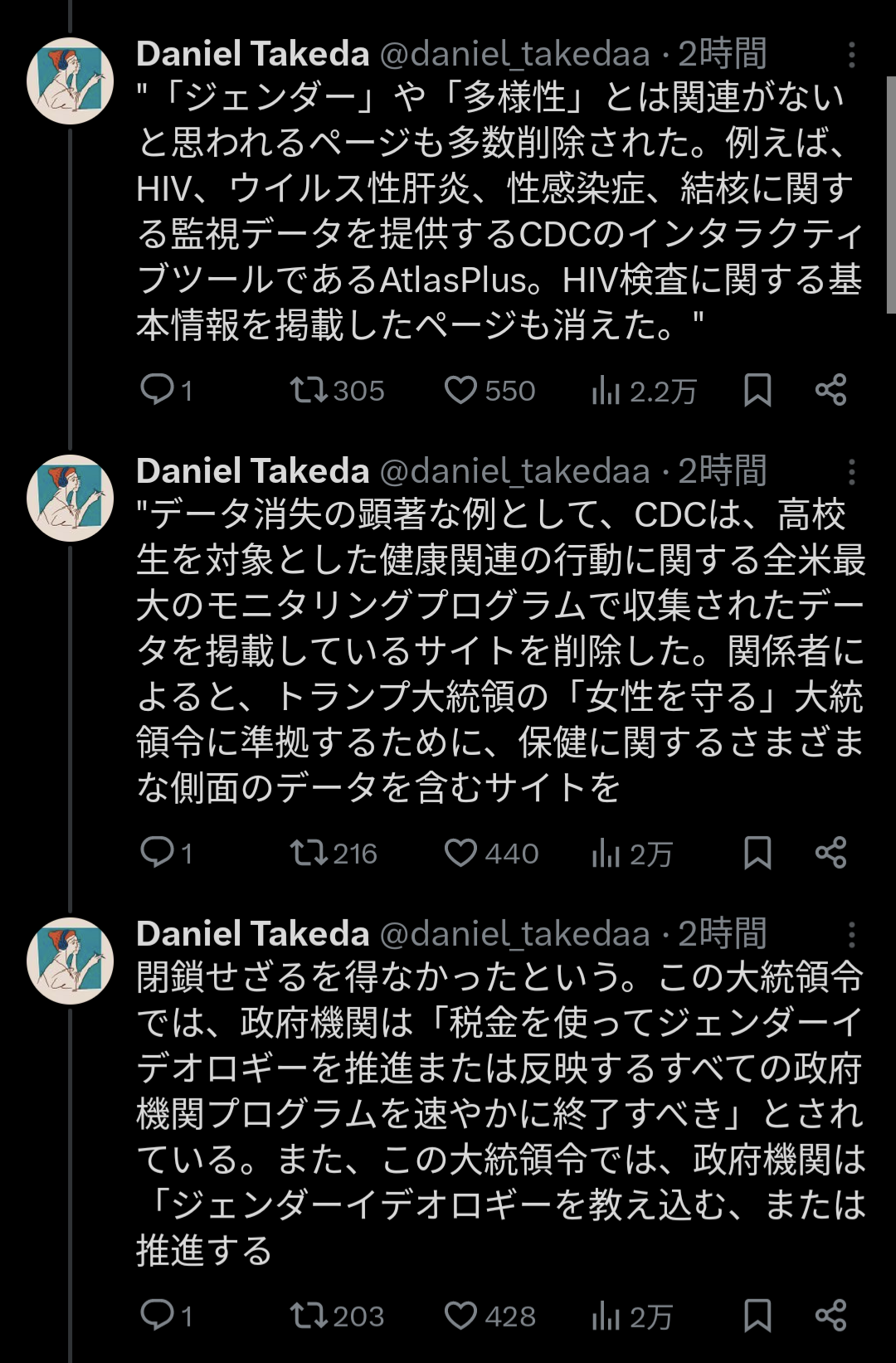Viewport: 896px width, 1363px height.
Task: Open more options for the first tweet
Action: click(851, 55)
